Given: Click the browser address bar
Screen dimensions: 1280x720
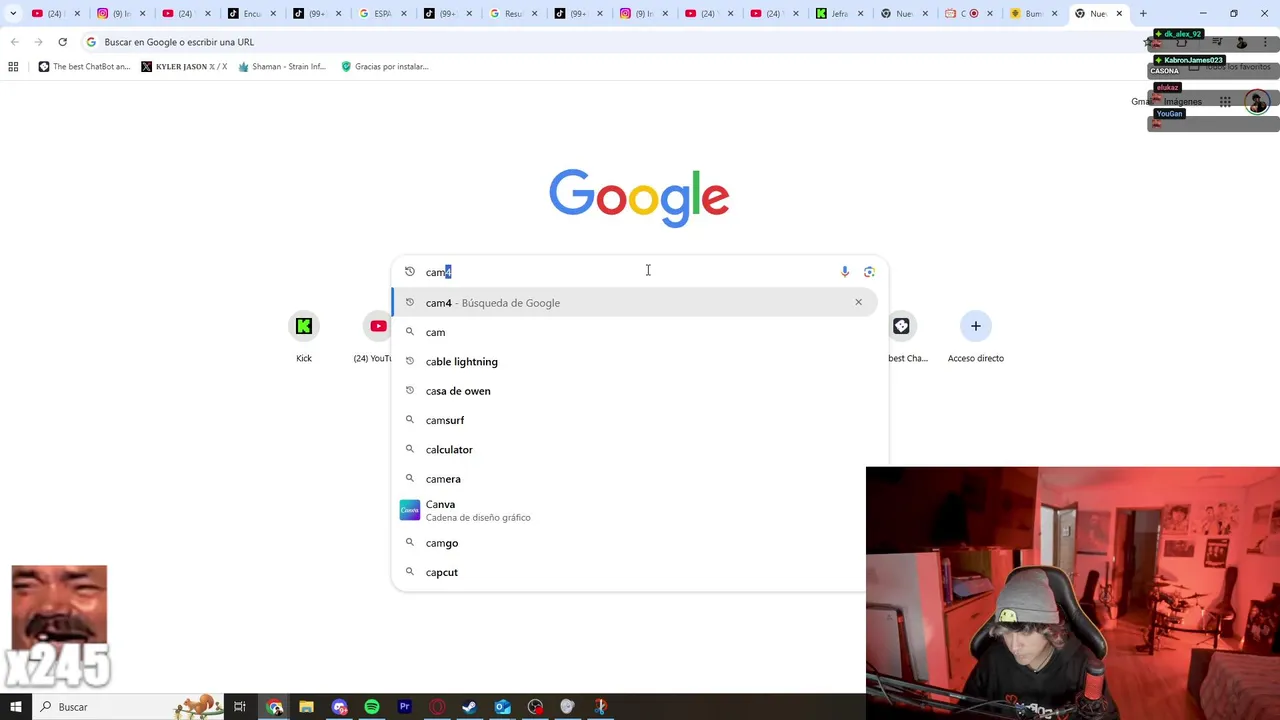Looking at the screenshot, I should coord(610,42).
